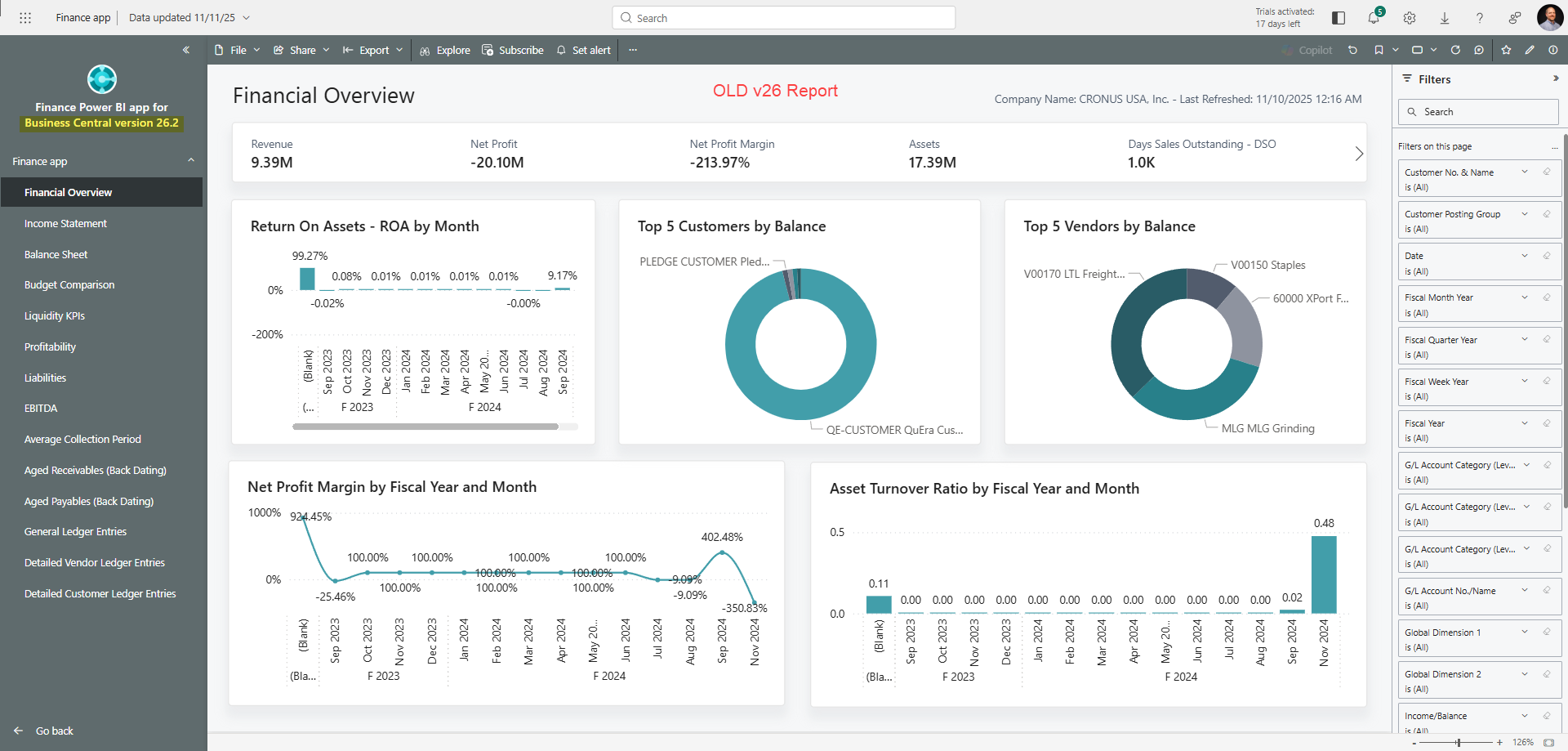The width and height of the screenshot is (1568, 751).
Task: Click Go back link
Action: (x=54, y=731)
